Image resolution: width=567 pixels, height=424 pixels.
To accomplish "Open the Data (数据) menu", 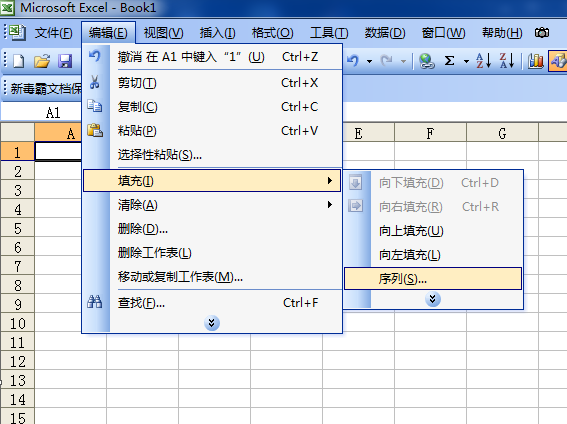I will [385, 33].
